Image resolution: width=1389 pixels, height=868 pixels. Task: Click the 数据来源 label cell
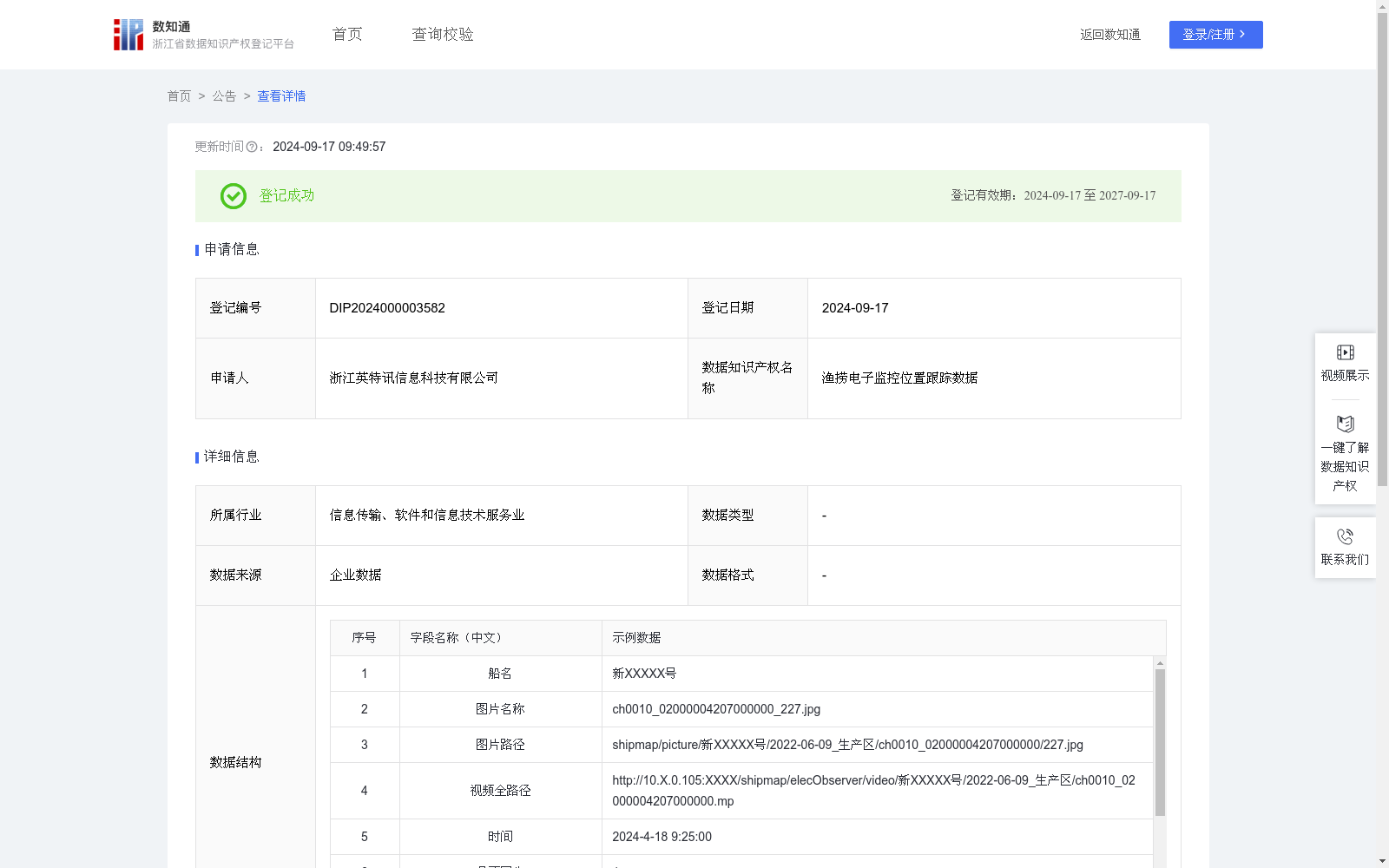click(255, 575)
